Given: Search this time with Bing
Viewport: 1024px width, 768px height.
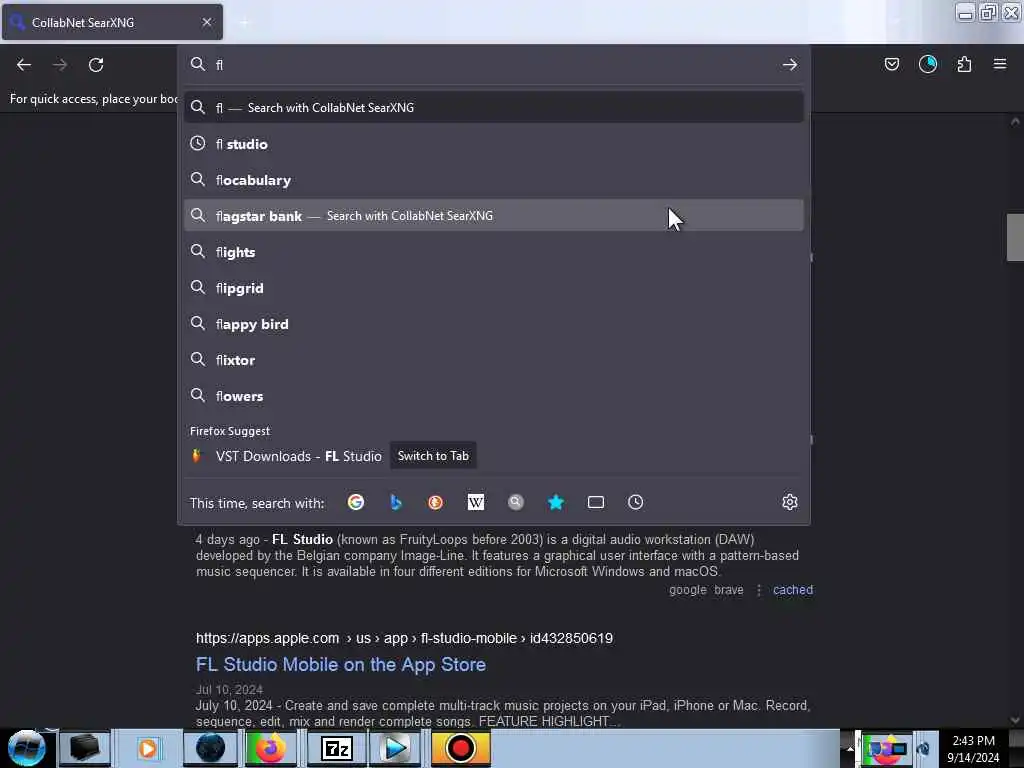Looking at the screenshot, I should [396, 502].
